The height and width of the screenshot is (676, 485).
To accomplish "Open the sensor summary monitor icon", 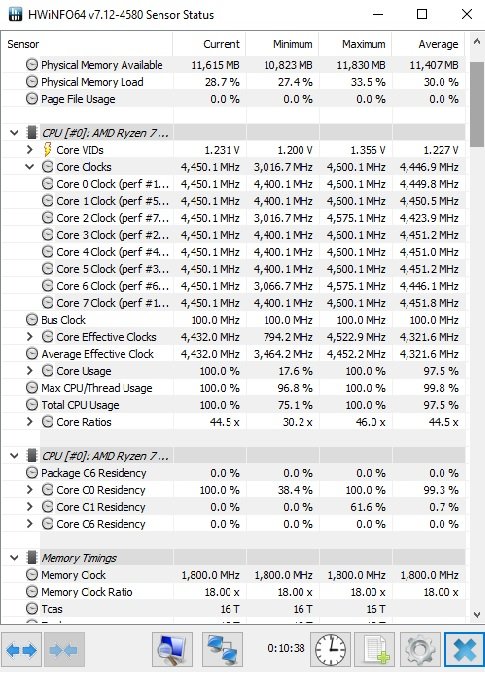I will point(172,649).
